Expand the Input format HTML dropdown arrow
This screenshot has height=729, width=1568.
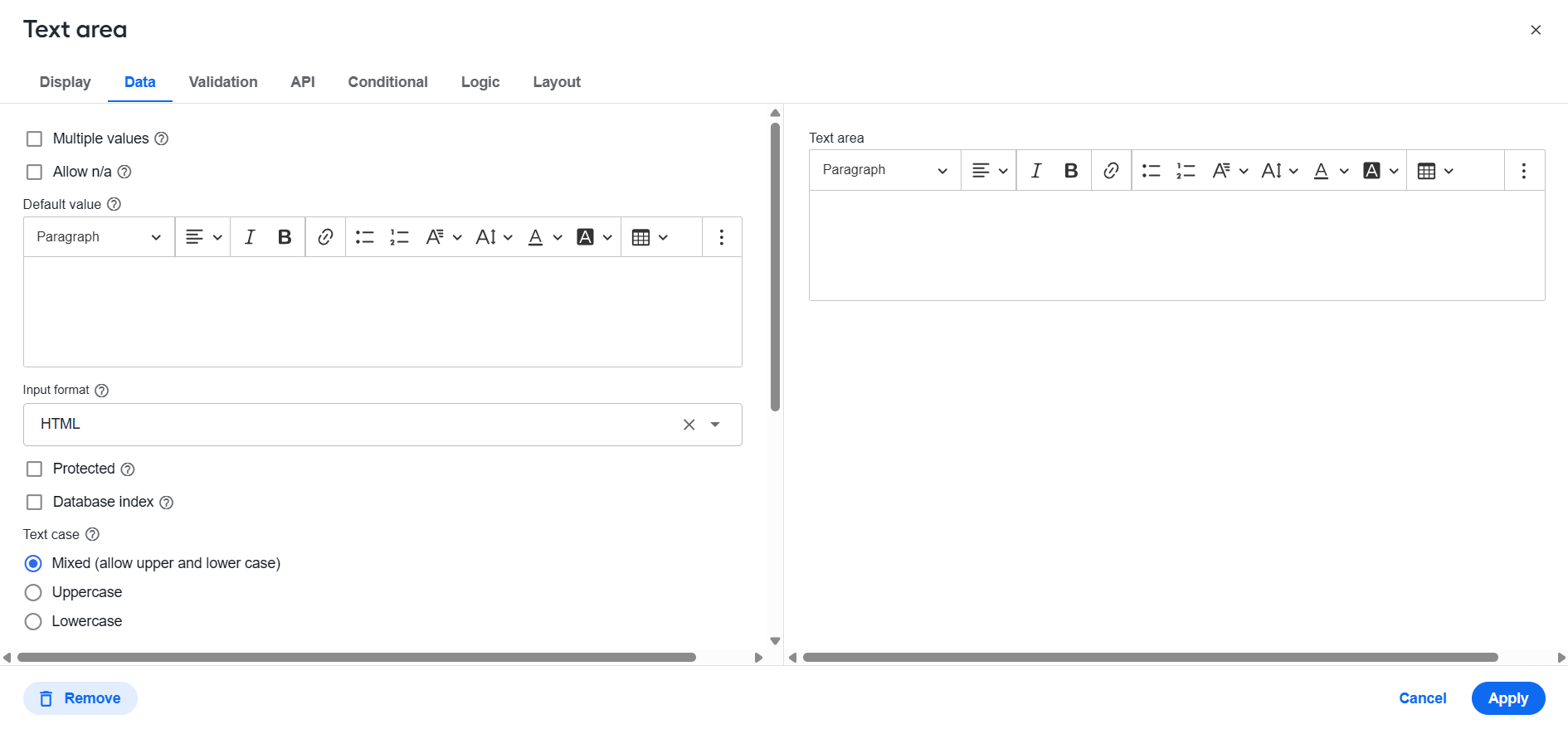pyautogui.click(x=715, y=425)
